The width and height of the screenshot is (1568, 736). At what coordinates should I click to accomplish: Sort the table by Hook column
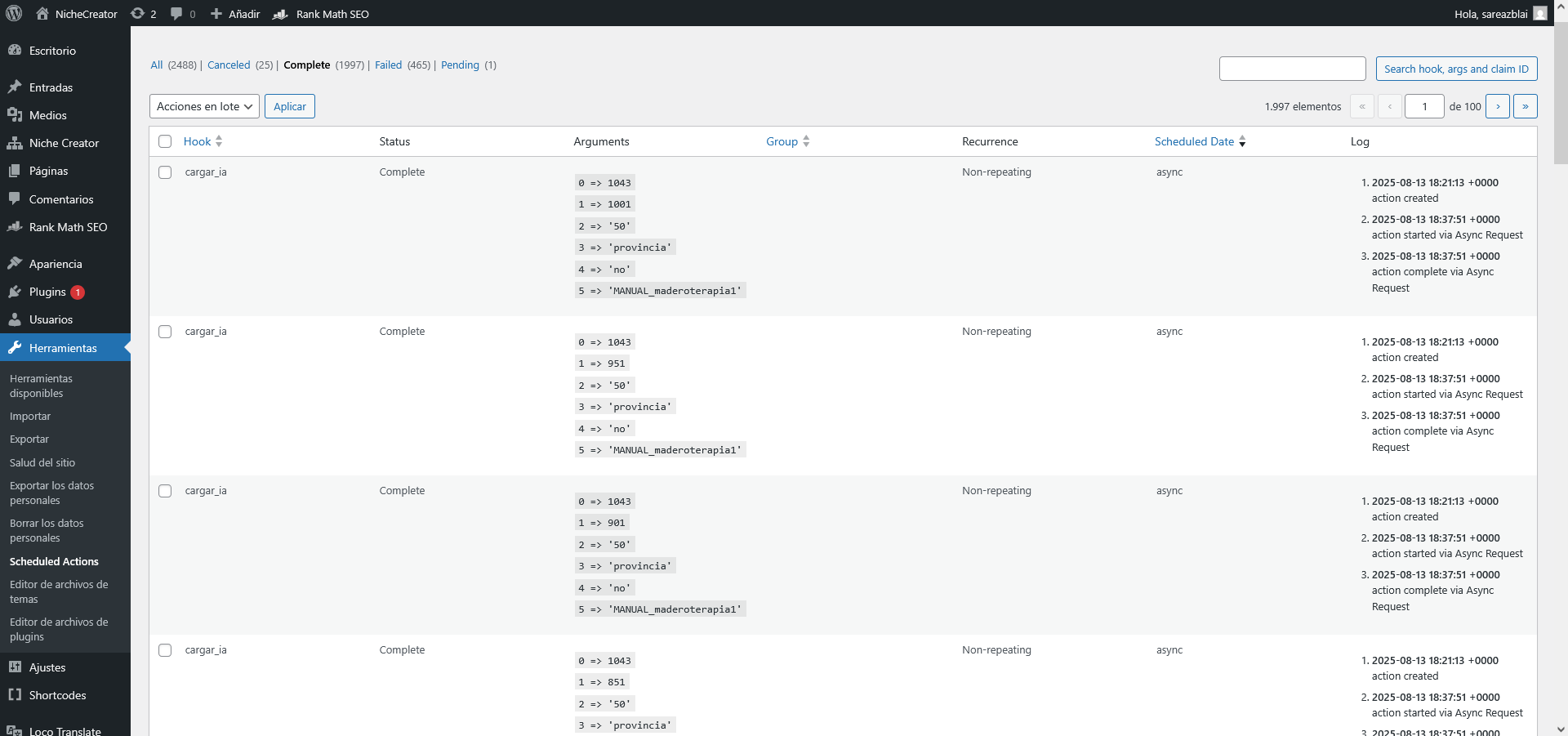point(203,141)
